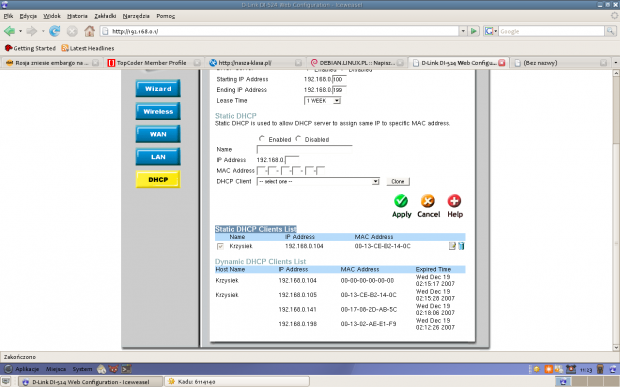
Task: Open the Widok menu
Action: point(52,16)
